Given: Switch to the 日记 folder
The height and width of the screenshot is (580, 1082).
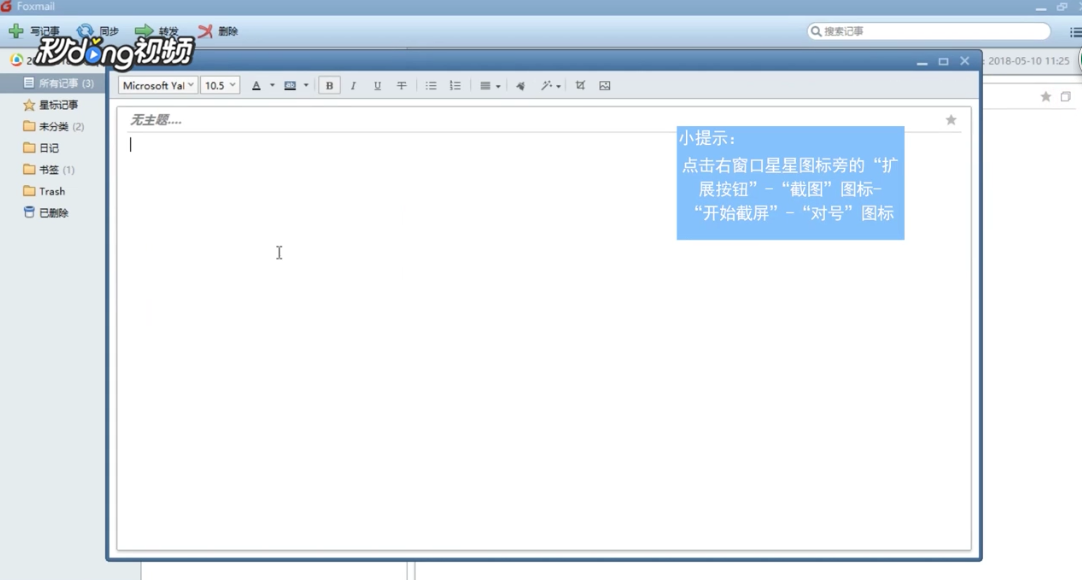Looking at the screenshot, I should tap(48, 147).
